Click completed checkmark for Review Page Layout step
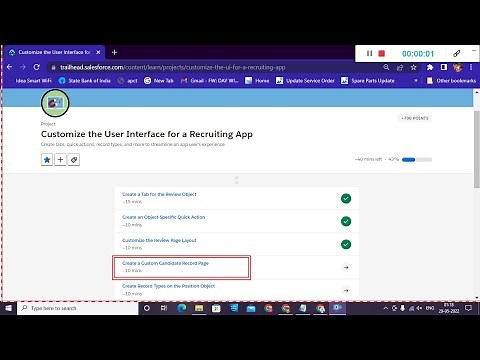This screenshot has height=360, width=480. (346, 244)
